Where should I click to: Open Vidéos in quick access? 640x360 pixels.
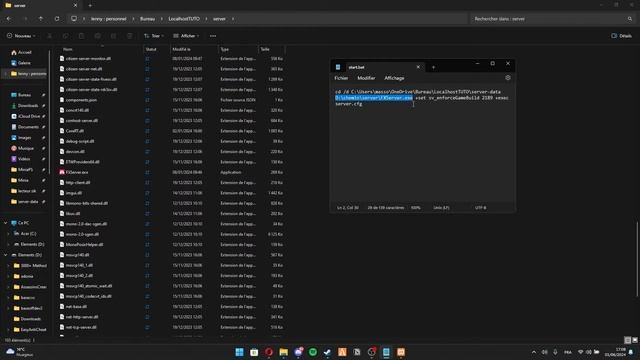24,159
